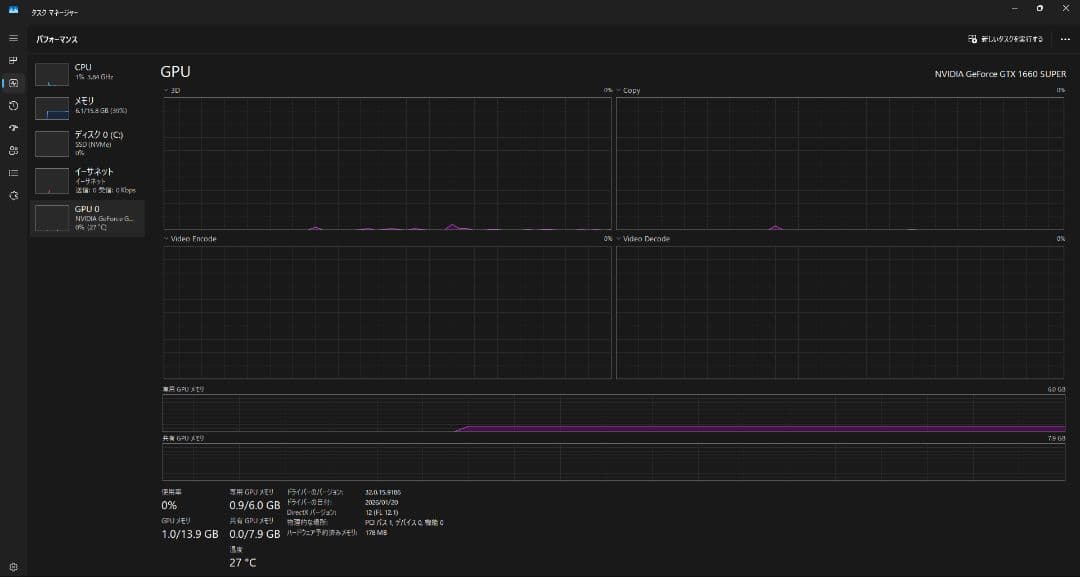Viewport: 1080px width, 577px height.
Task: Open the Services page icon
Action: (13, 195)
